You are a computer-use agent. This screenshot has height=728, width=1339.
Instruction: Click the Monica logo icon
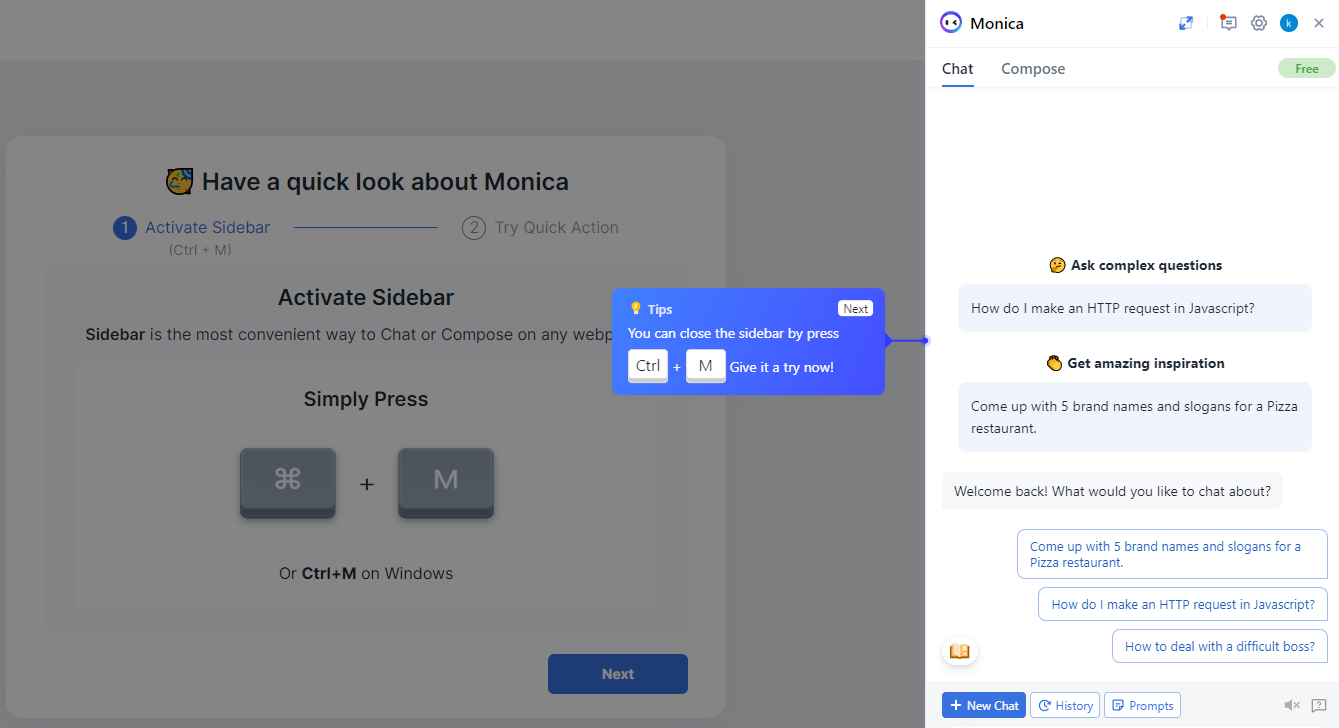pos(951,23)
